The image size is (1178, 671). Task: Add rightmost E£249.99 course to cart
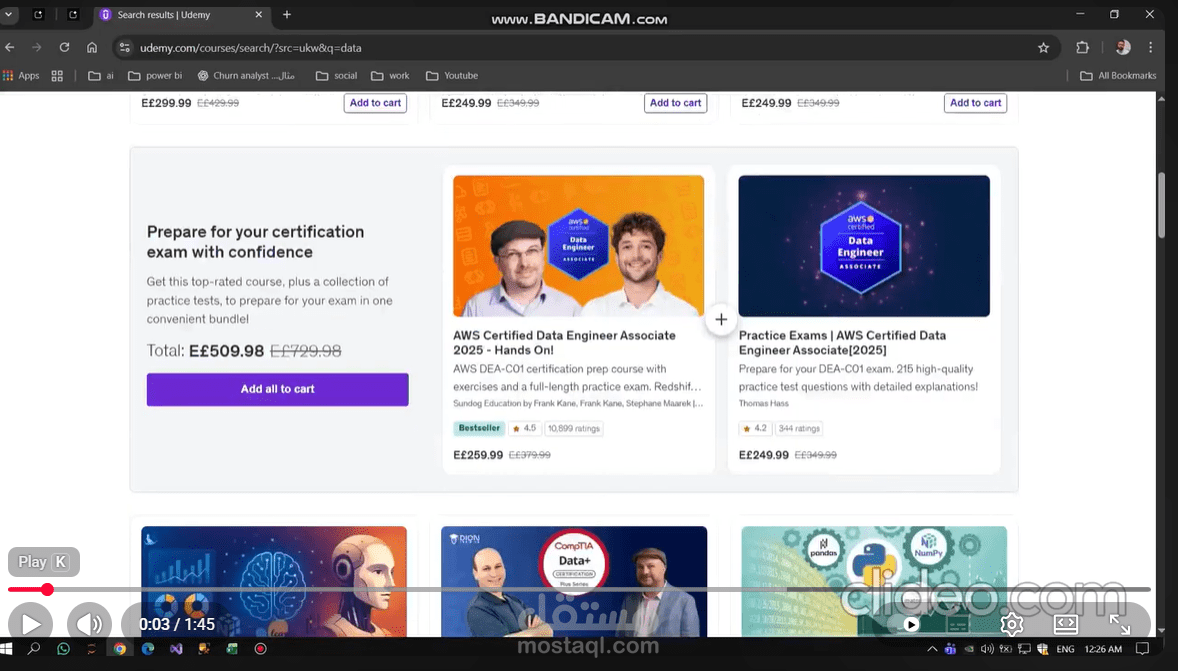(x=975, y=103)
